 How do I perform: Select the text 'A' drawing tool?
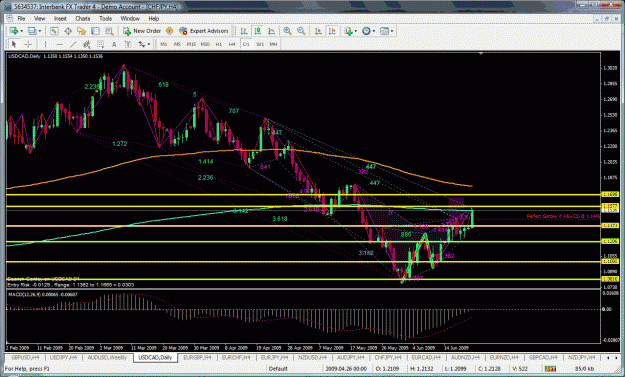[x=114, y=44]
